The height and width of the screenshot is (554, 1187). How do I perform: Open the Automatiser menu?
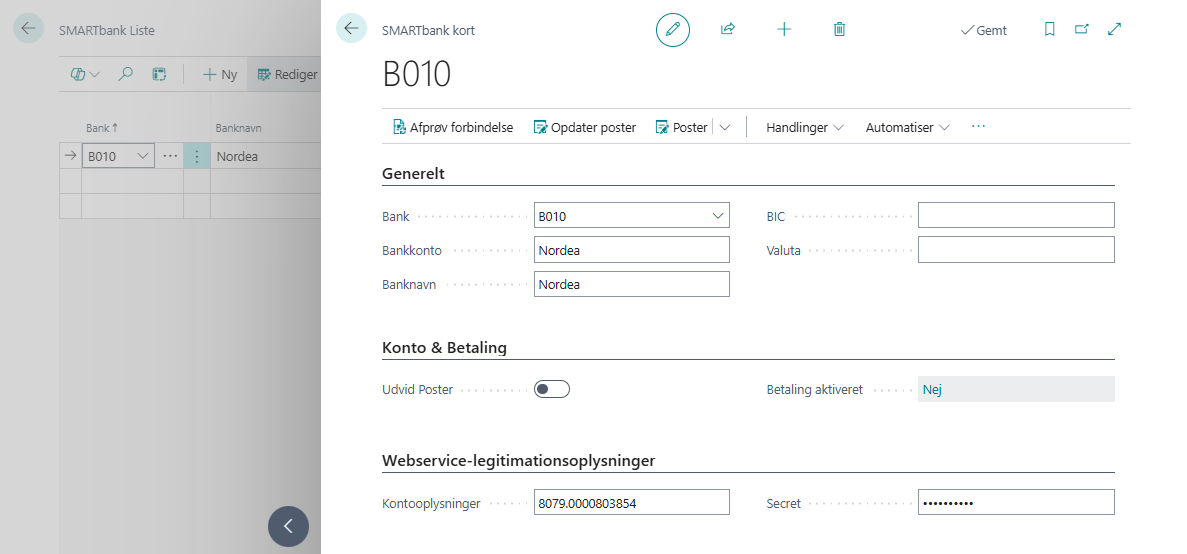(907, 128)
